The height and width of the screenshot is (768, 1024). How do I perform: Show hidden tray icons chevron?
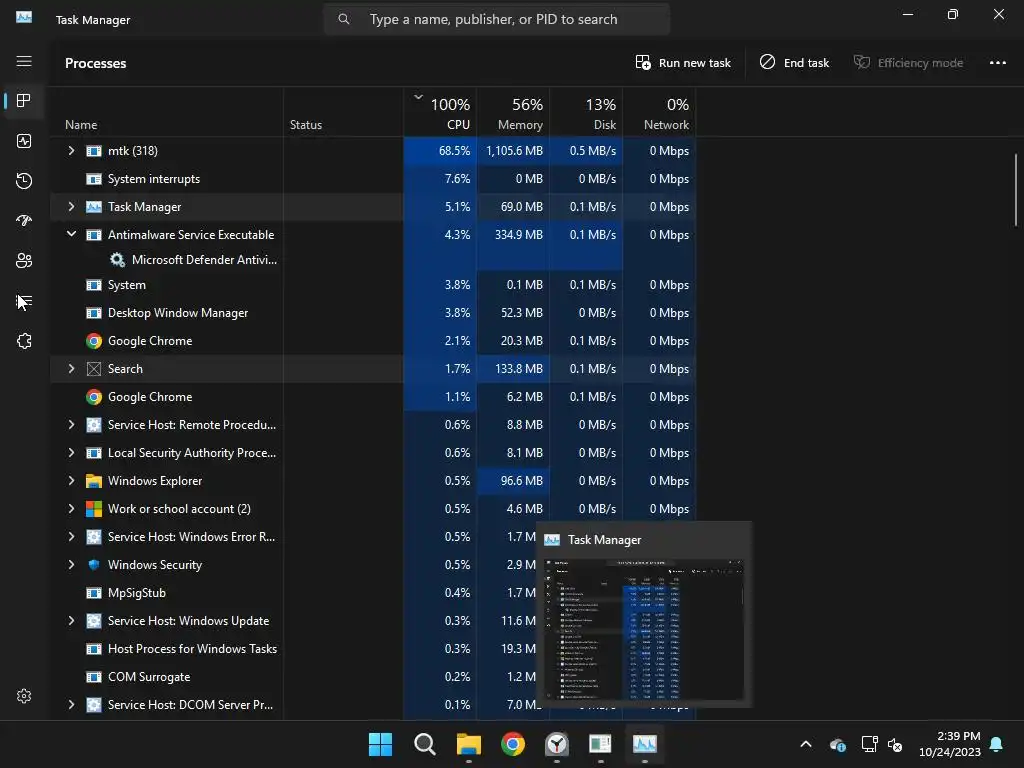coord(806,744)
